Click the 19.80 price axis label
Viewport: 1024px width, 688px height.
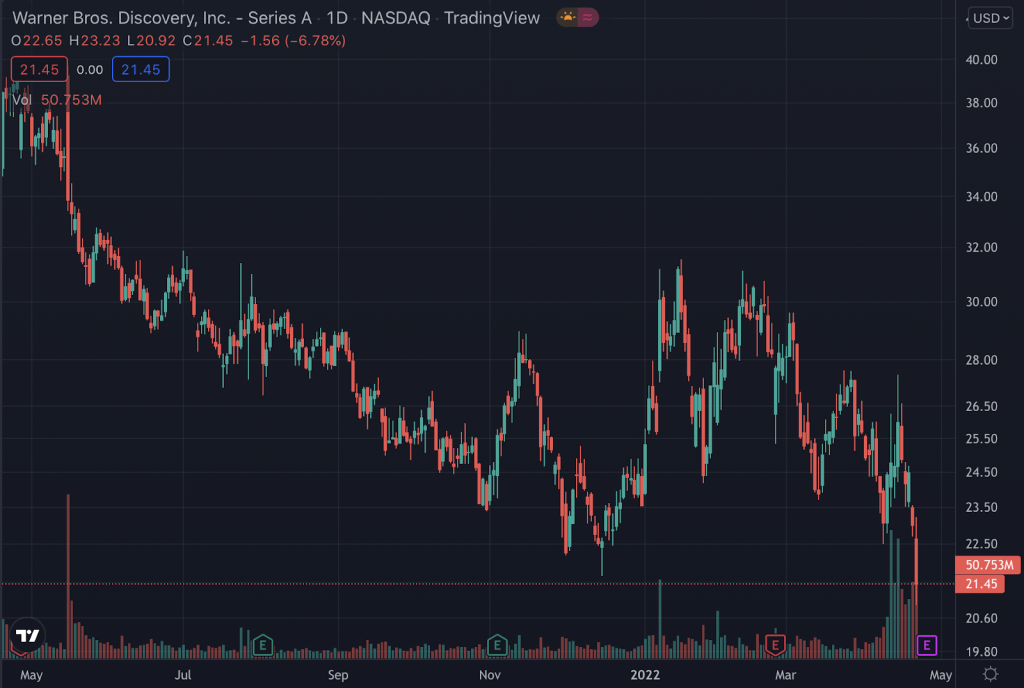pos(982,651)
